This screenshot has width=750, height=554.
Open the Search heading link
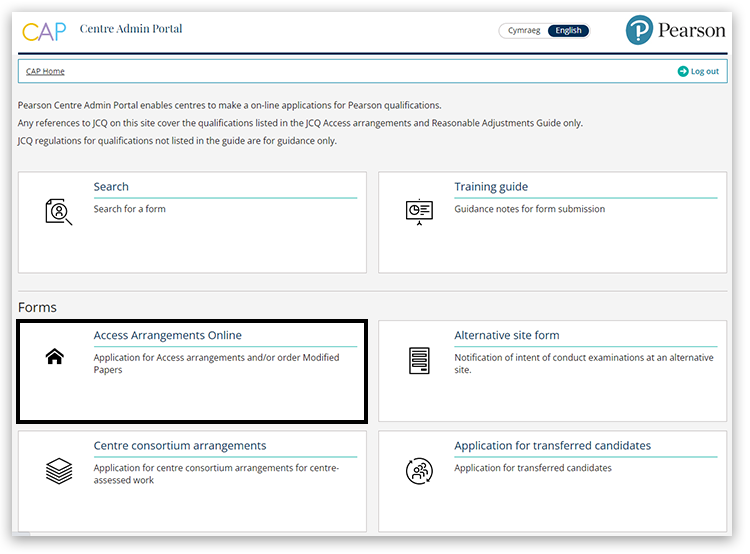(111, 187)
